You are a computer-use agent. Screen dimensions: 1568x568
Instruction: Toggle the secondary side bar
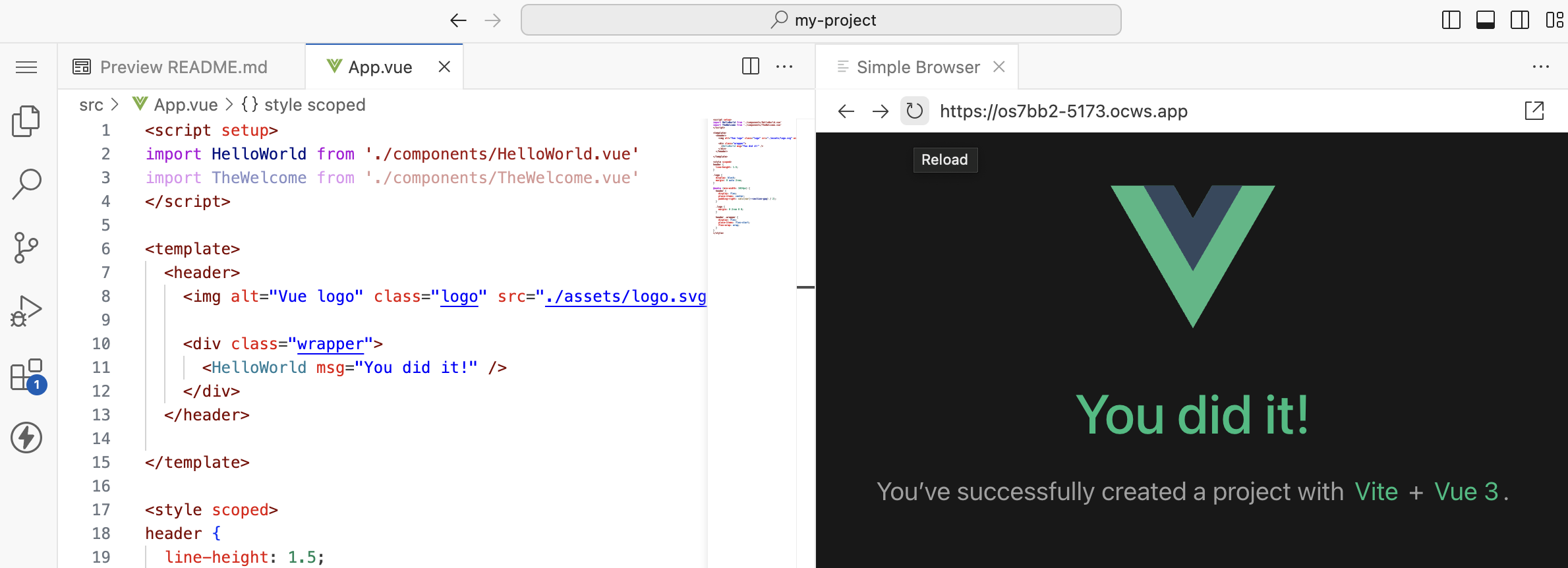click(x=1519, y=20)
